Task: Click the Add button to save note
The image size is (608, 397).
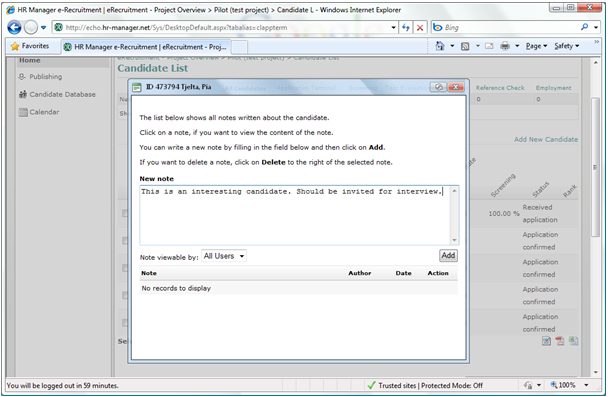Action: coord(448,255)
